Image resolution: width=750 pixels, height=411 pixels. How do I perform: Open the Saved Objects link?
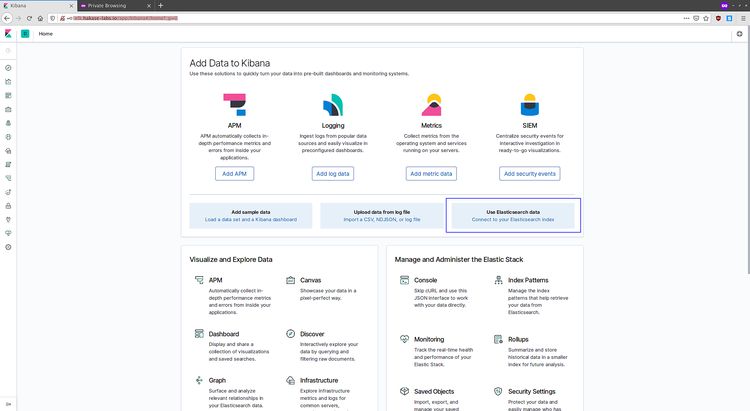[434, 391]
